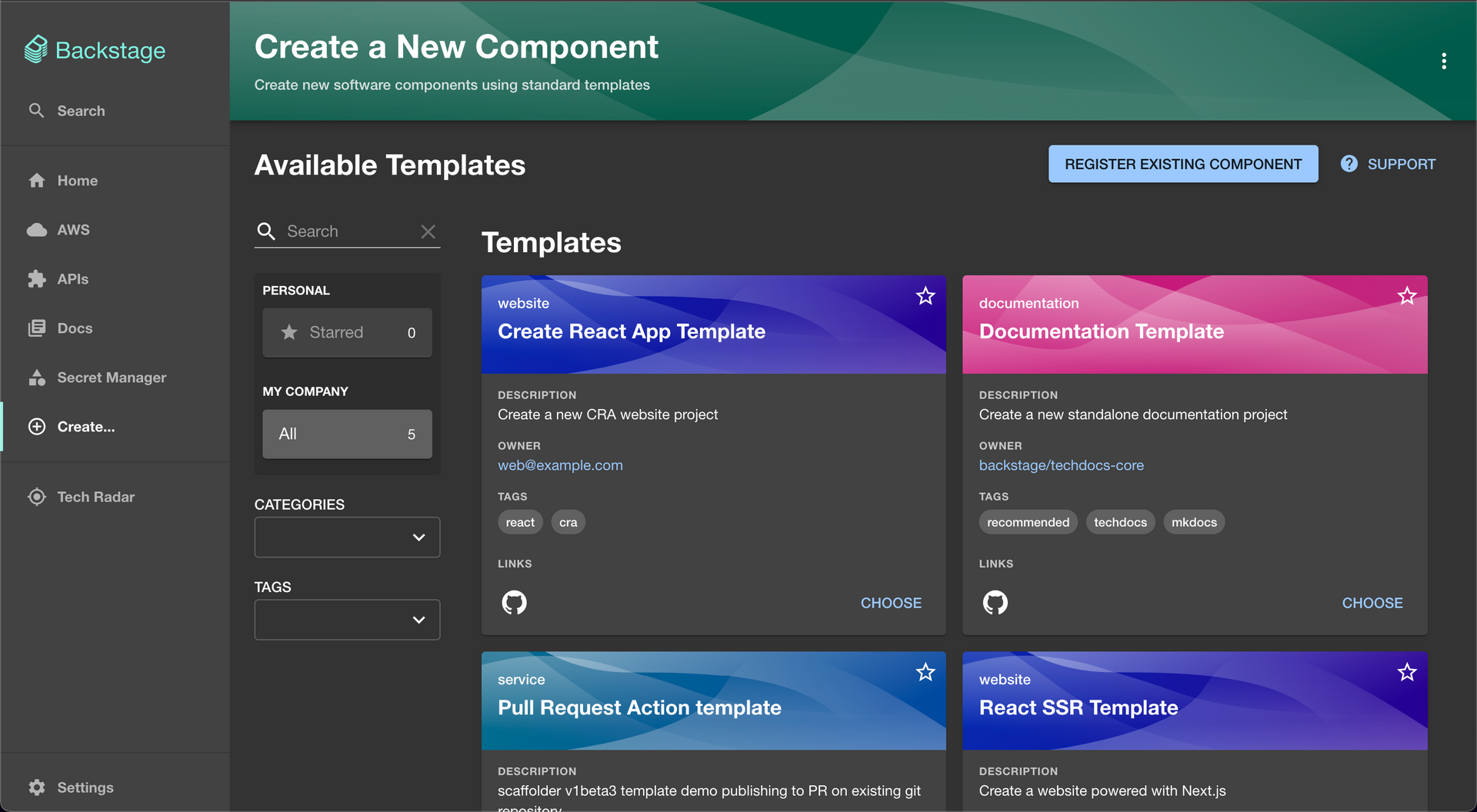The width and height of the screenshot is (1477, 812).
Task: Click the Backstage logo icon
Action: [36, 50]
